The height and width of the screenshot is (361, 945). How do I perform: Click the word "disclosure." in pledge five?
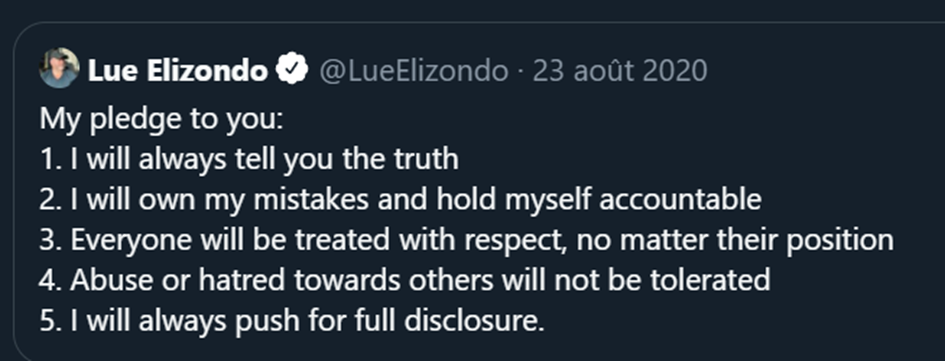474,321
